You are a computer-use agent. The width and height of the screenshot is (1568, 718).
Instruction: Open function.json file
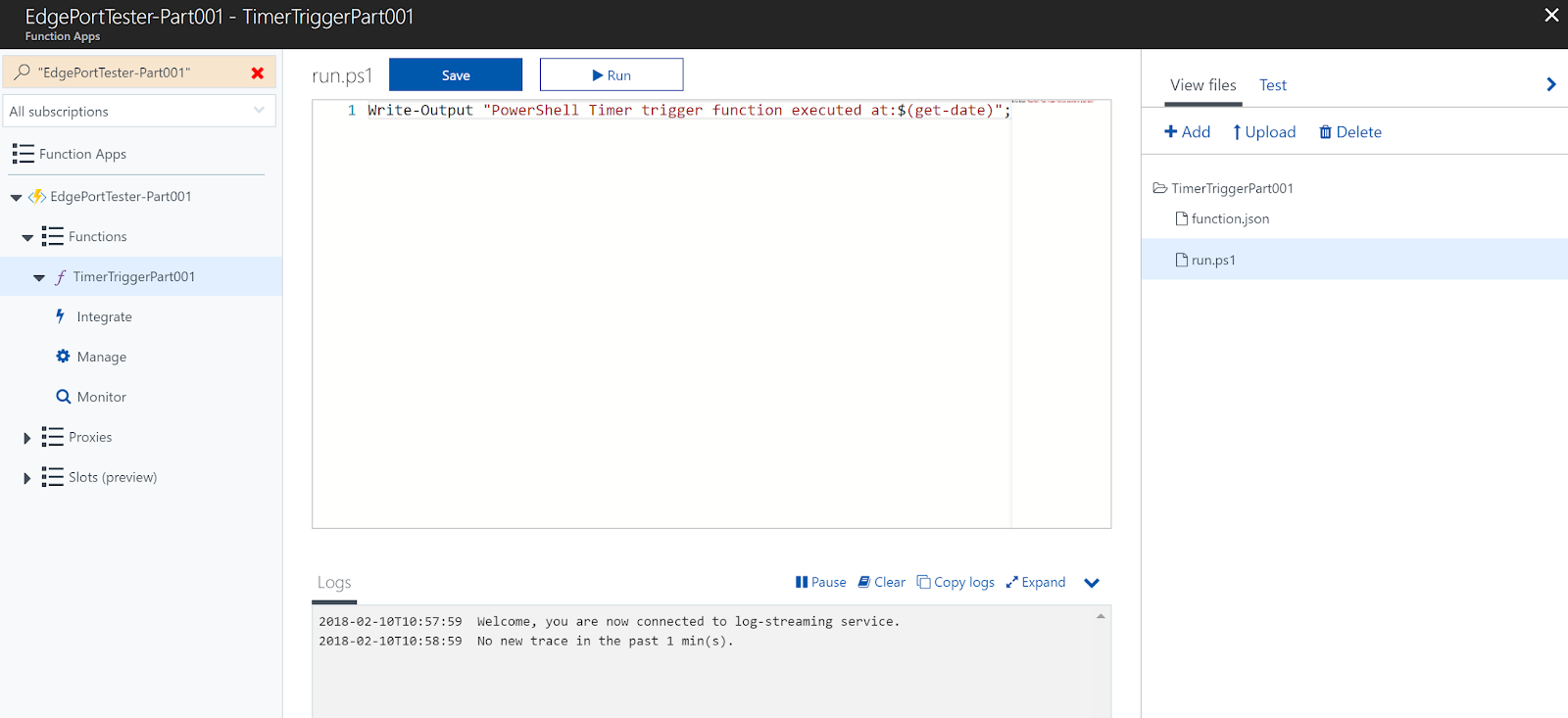tap(1231, 219)
